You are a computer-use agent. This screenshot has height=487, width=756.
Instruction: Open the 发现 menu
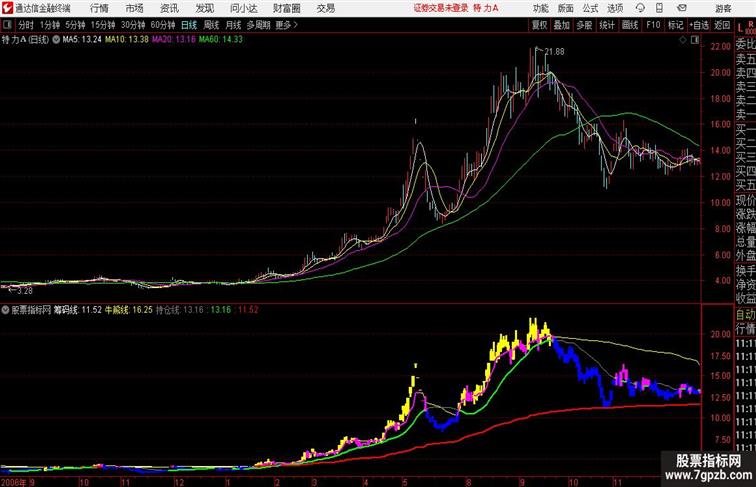204,8
